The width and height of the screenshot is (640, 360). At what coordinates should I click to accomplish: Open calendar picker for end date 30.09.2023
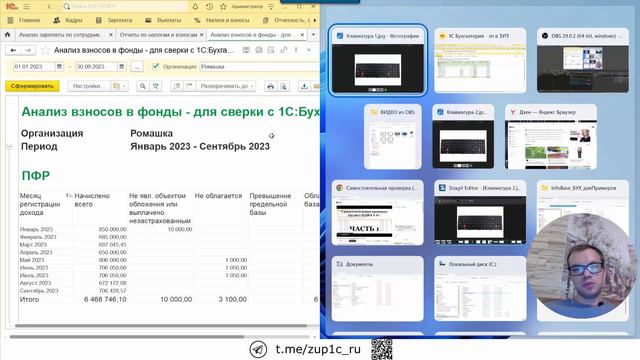[x=122, y=67]
